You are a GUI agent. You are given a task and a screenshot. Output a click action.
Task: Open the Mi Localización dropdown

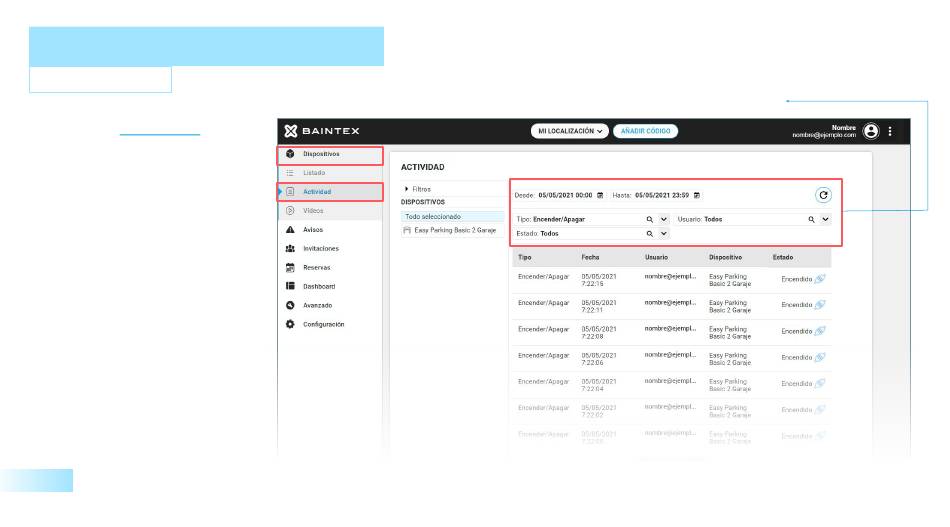tap(571, 131)
